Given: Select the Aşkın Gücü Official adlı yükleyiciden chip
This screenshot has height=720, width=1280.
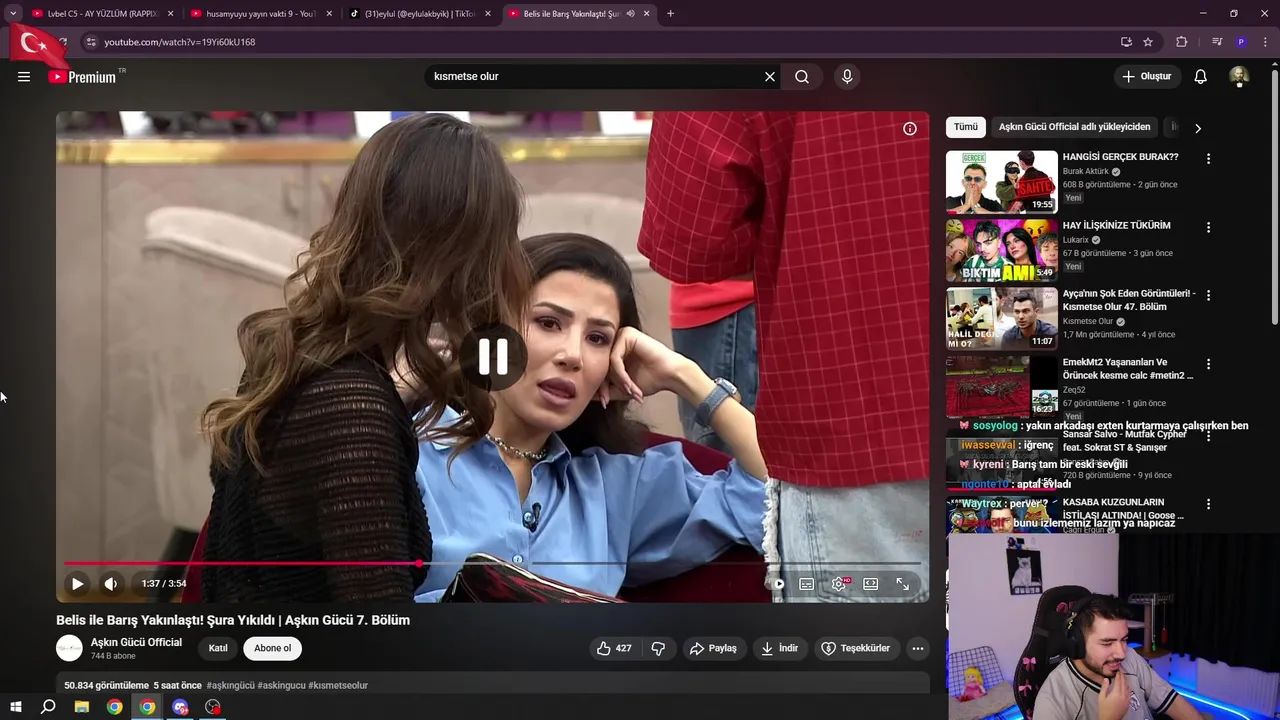Looking at the screenshot, I should pyautogui.click(x=1074, y=127).
